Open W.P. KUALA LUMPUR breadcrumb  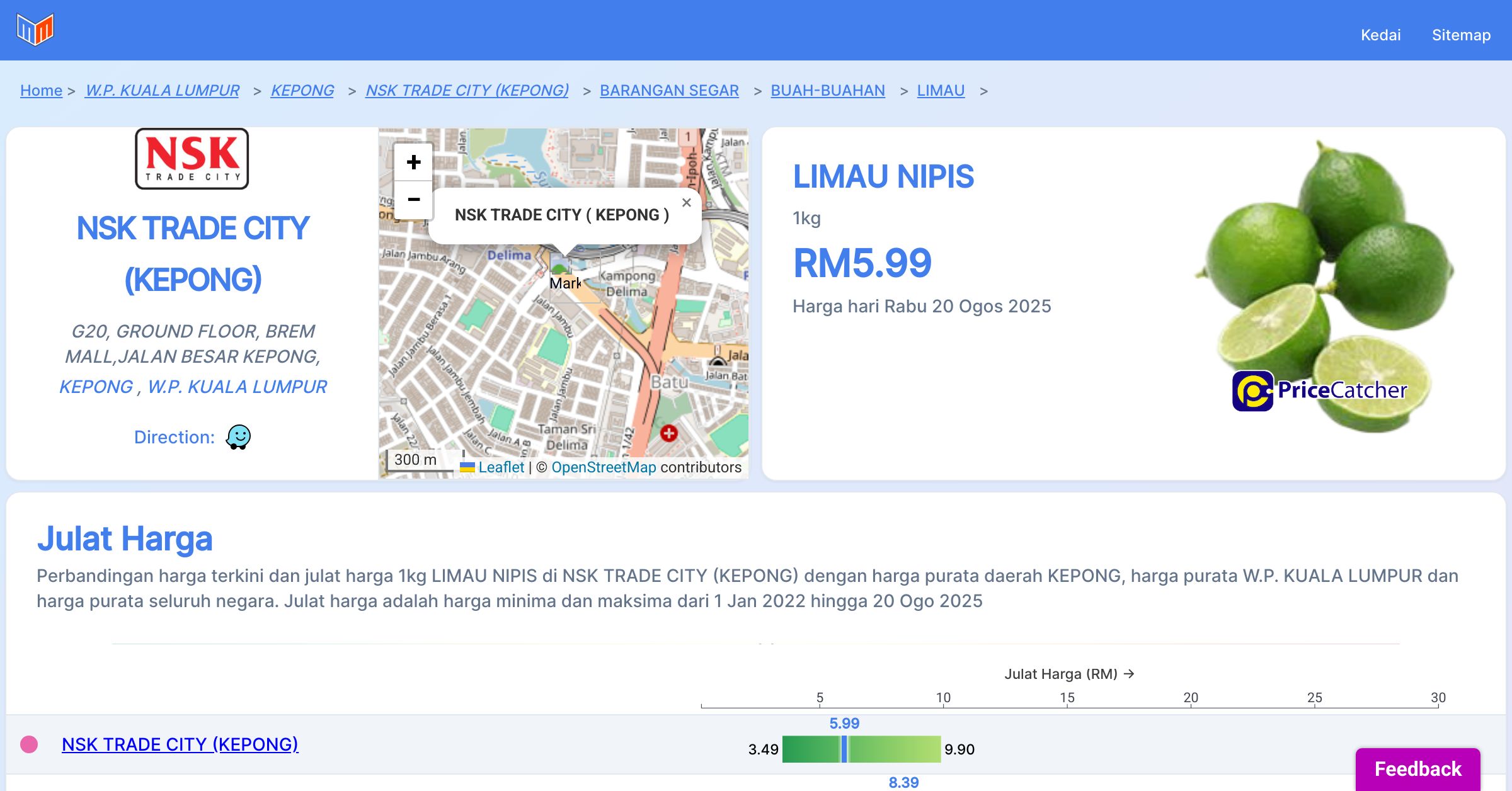click(163, 91)
